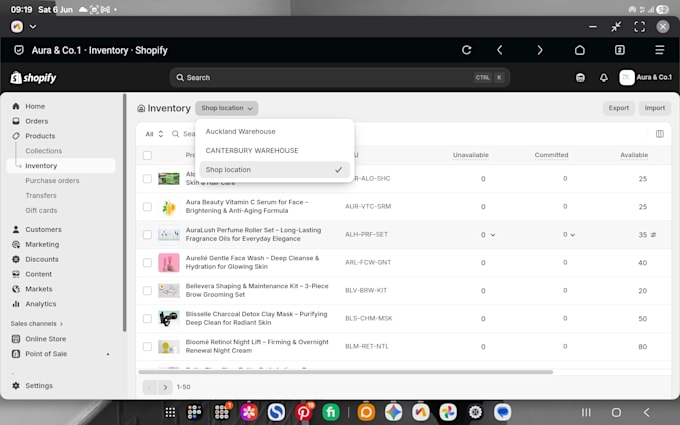Click the Discounts sidebar icon

[x=16, y=259]
